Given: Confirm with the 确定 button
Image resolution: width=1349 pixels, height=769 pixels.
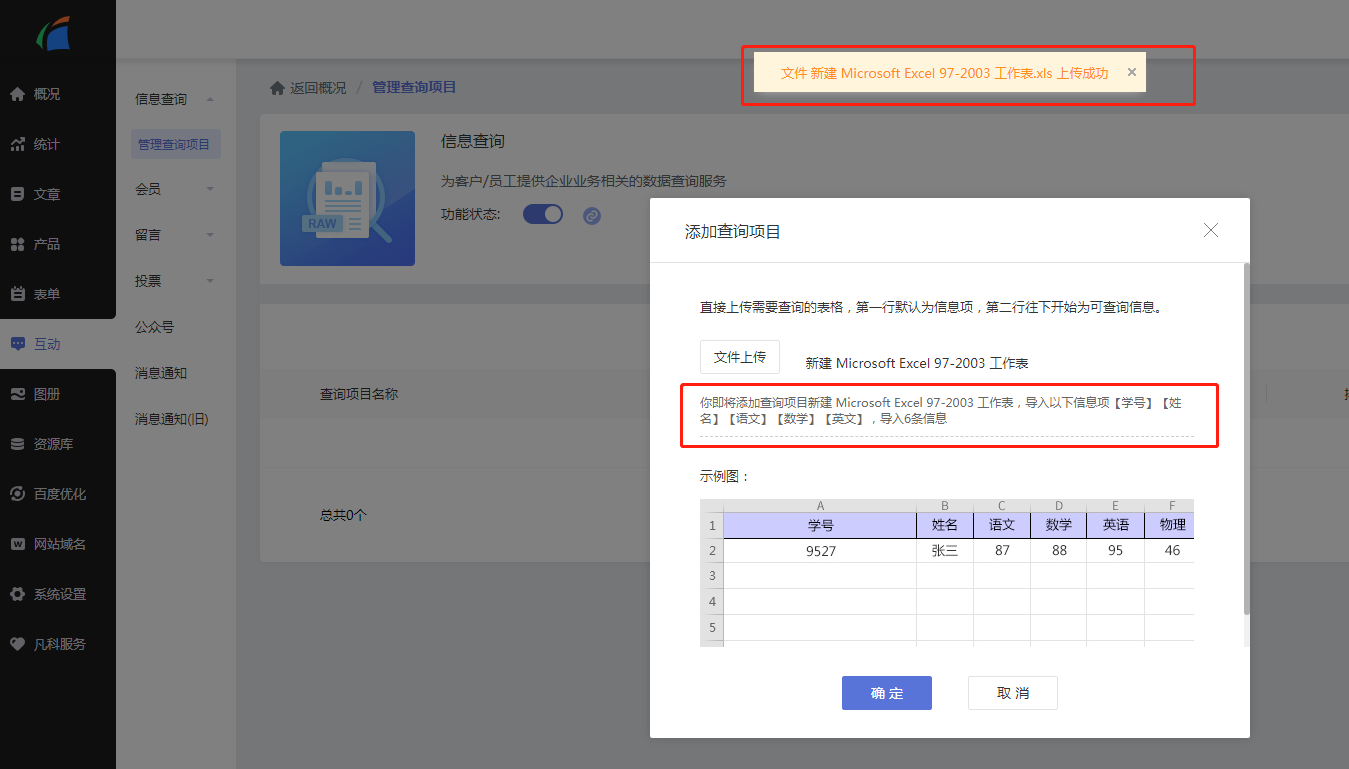Looking at the screenshot, I should pos(887,693).
